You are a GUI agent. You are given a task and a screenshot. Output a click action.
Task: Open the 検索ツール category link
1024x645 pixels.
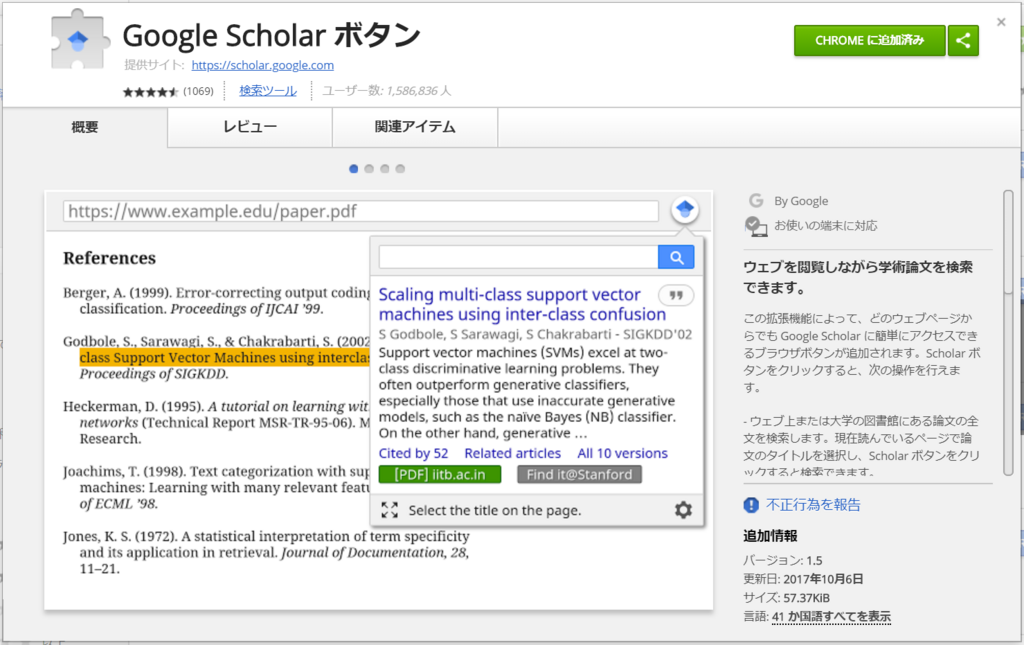[x=268, y=91]
